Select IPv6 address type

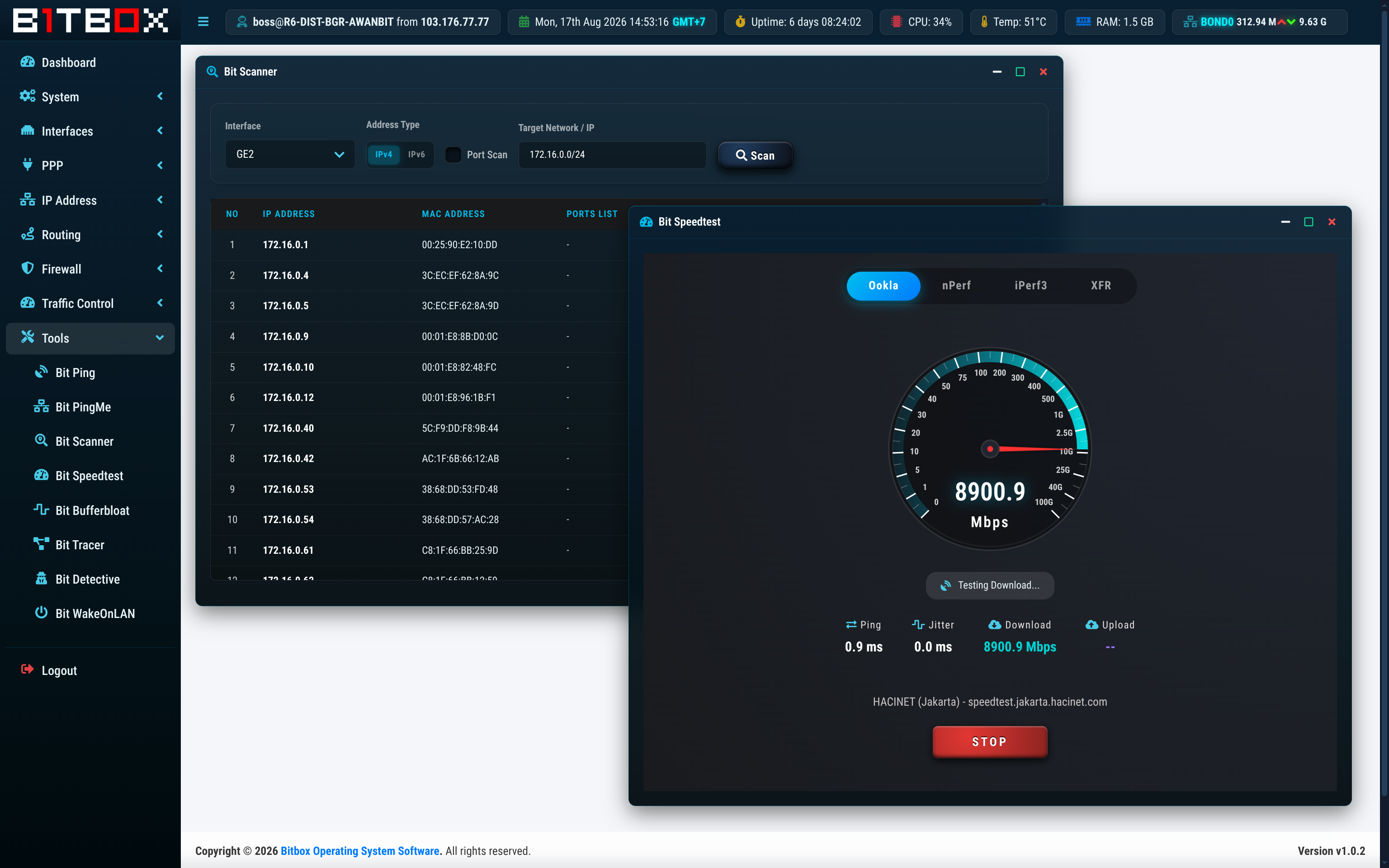[x=416, y=155]
